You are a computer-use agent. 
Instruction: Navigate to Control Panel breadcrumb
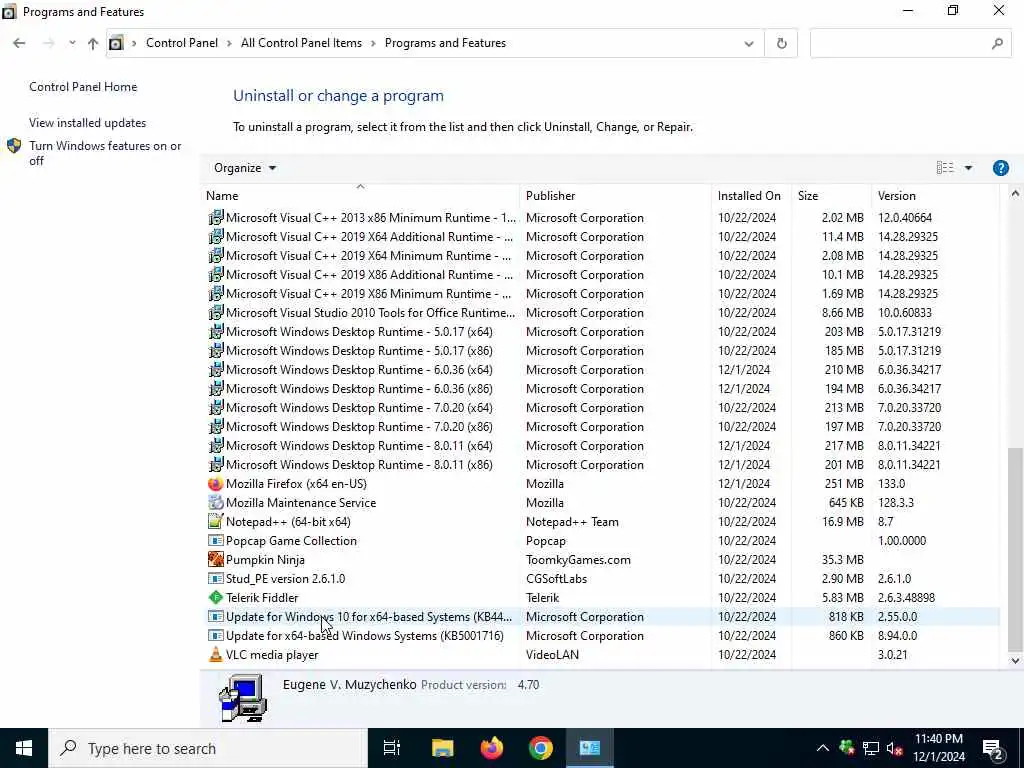[x=182, y=43]
